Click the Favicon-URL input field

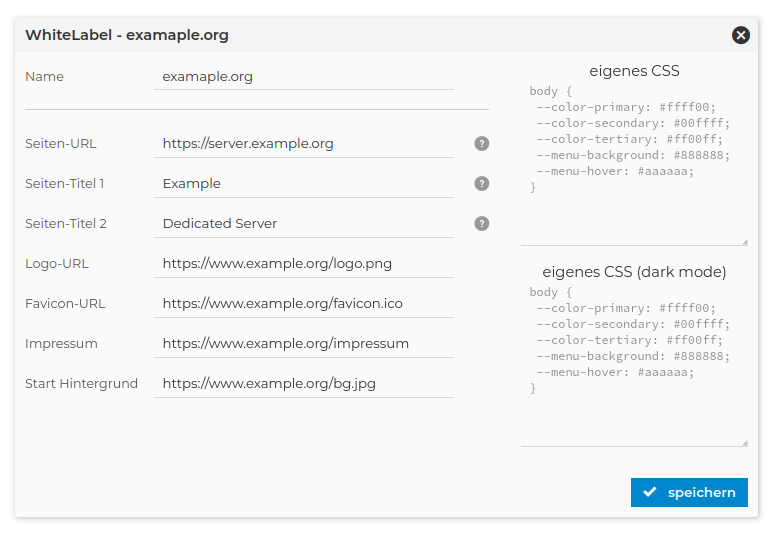coord(303,303)
